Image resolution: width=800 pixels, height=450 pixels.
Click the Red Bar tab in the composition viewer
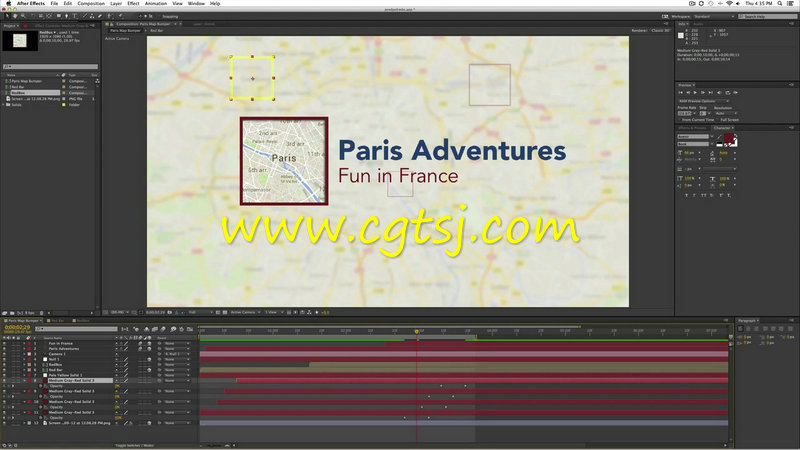click(157, 31)
